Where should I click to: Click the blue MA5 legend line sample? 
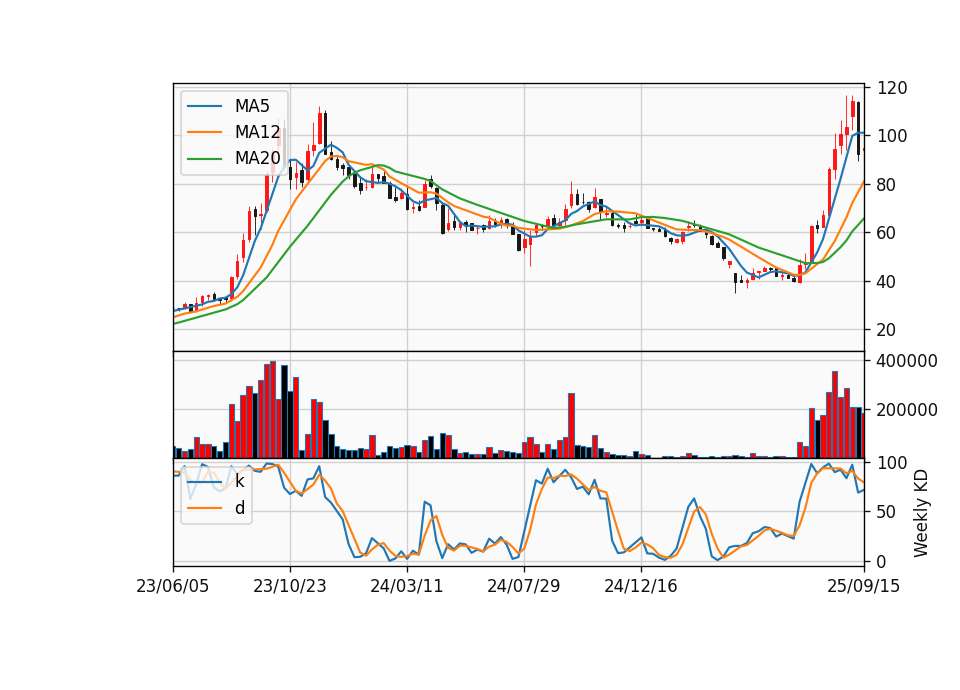click(204, 106)
